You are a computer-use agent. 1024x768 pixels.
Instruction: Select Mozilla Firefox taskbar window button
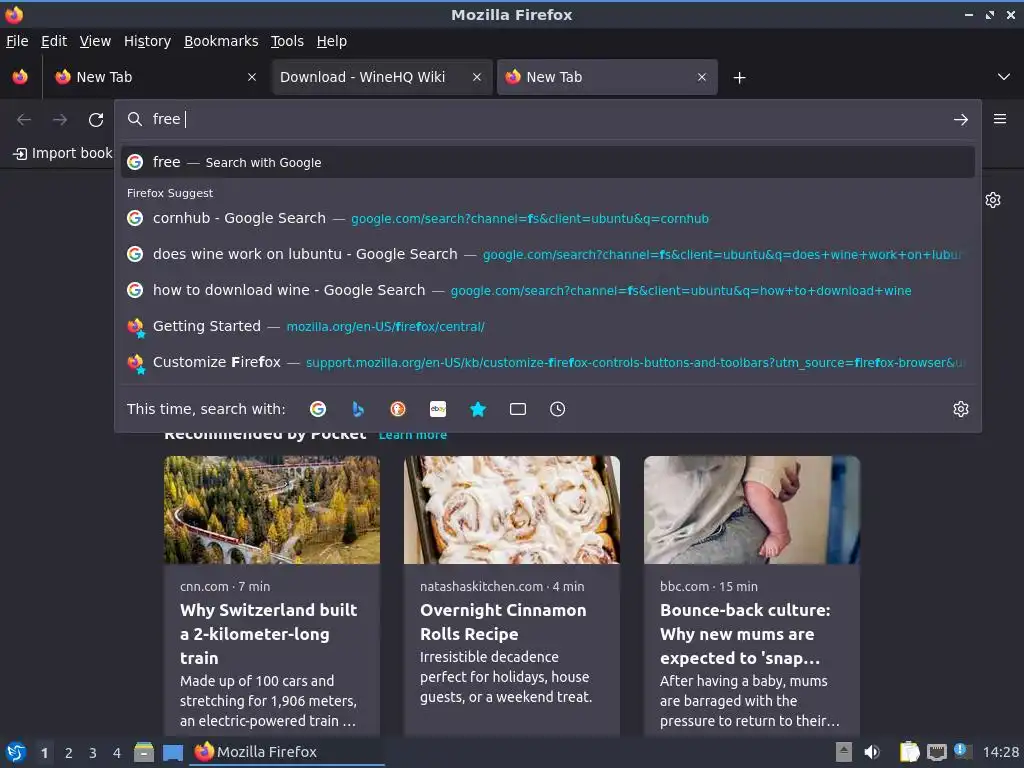tap(287, 752)
